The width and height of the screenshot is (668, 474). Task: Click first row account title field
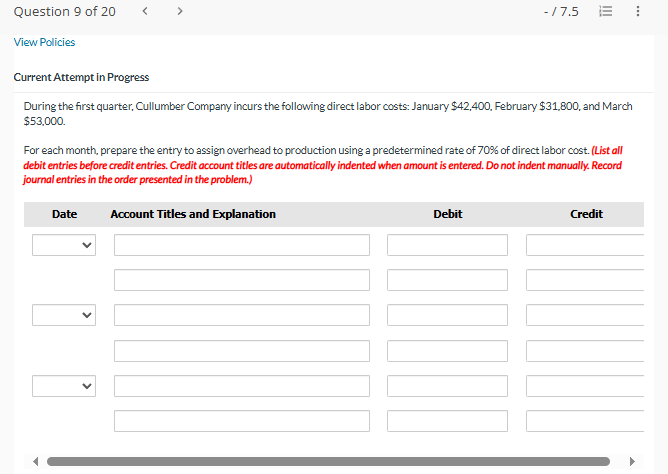[242, 245]
